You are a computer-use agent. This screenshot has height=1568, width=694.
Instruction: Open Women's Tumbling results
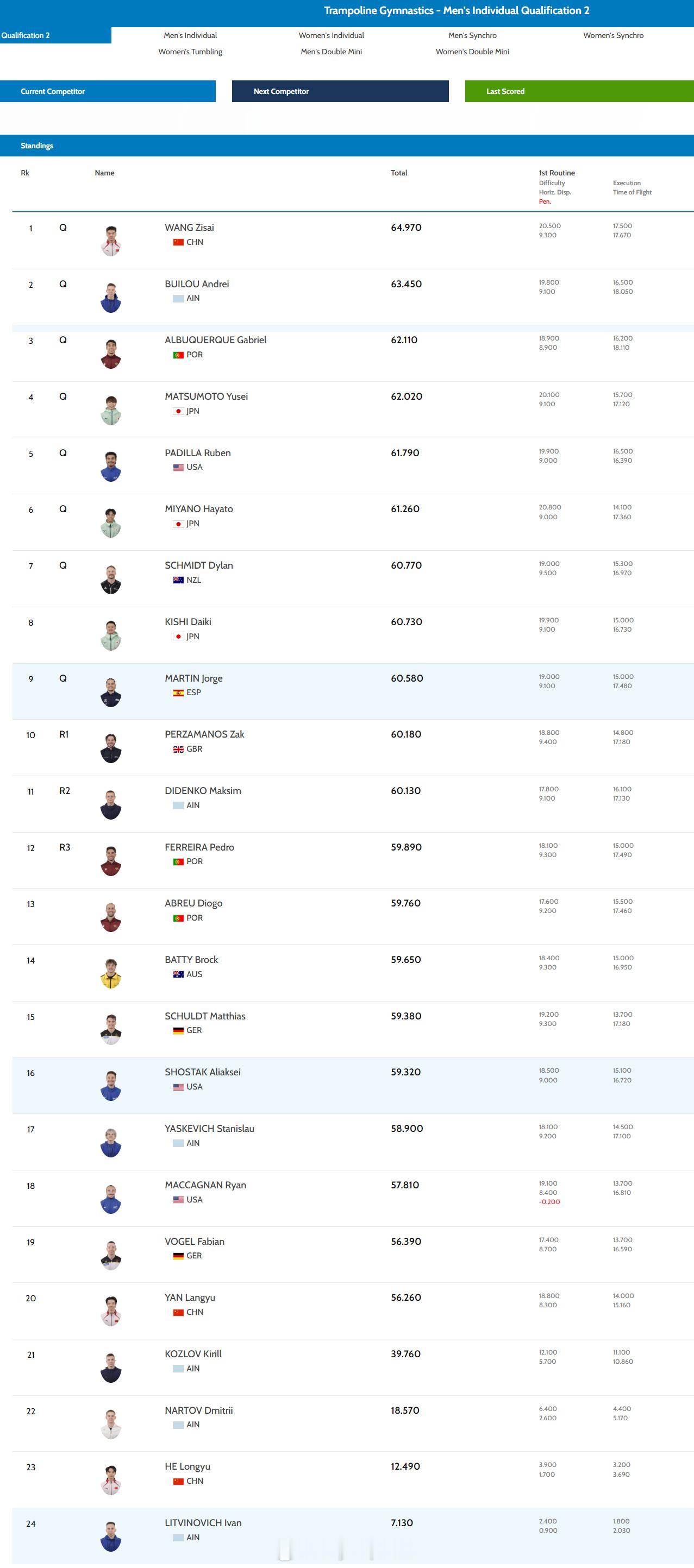(190, 52)
